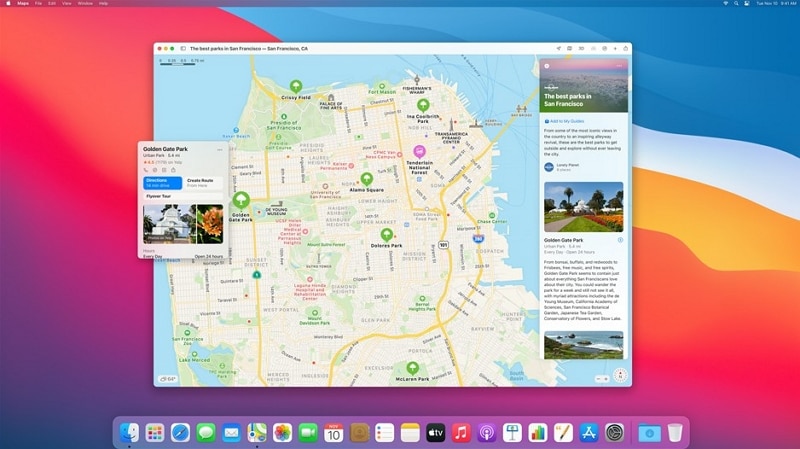The height and width of the screenshot is (449, 800).
Task: Click the Mount Davidson Park marker
Action: pyautogui.click(x=315, y=313)
